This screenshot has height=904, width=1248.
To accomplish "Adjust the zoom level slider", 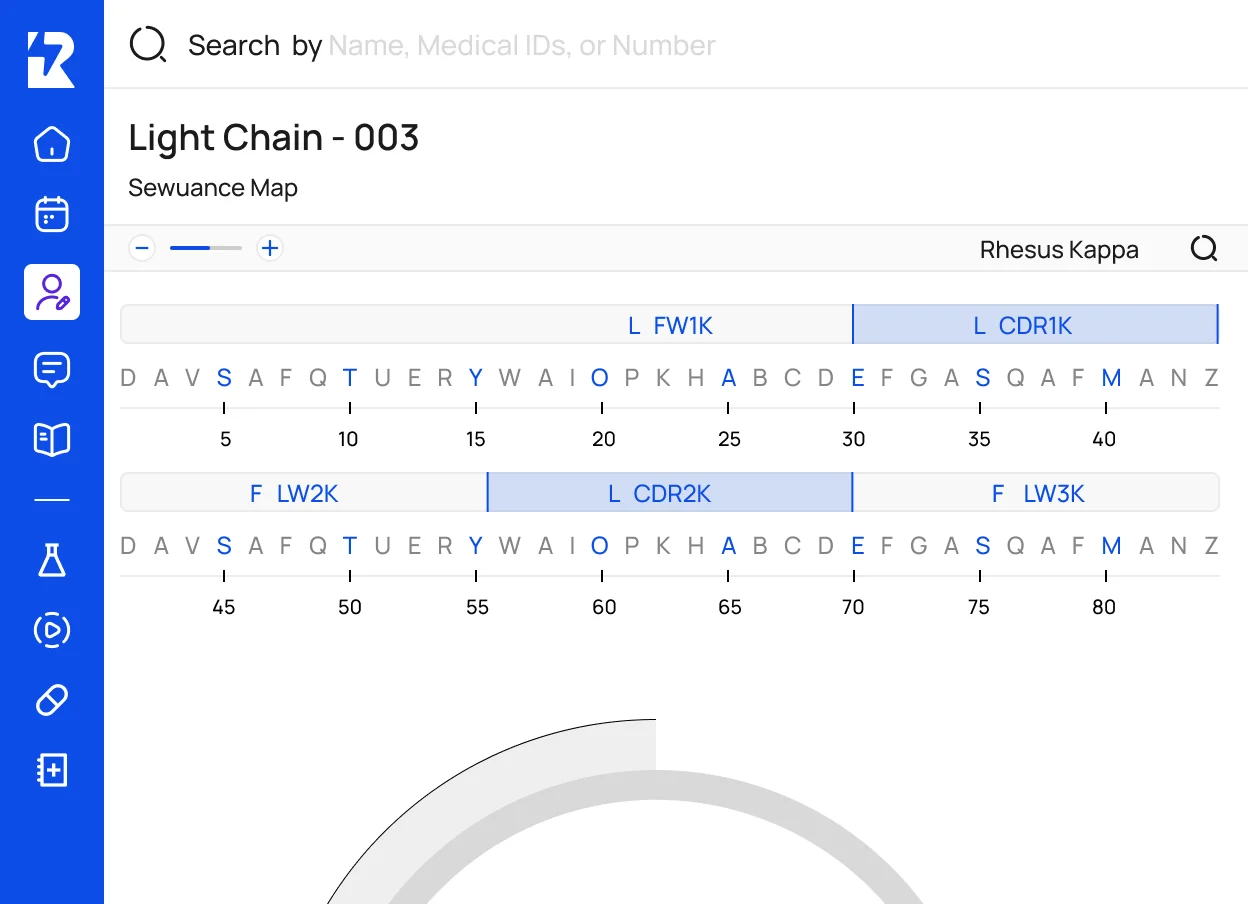I will 206,248.
